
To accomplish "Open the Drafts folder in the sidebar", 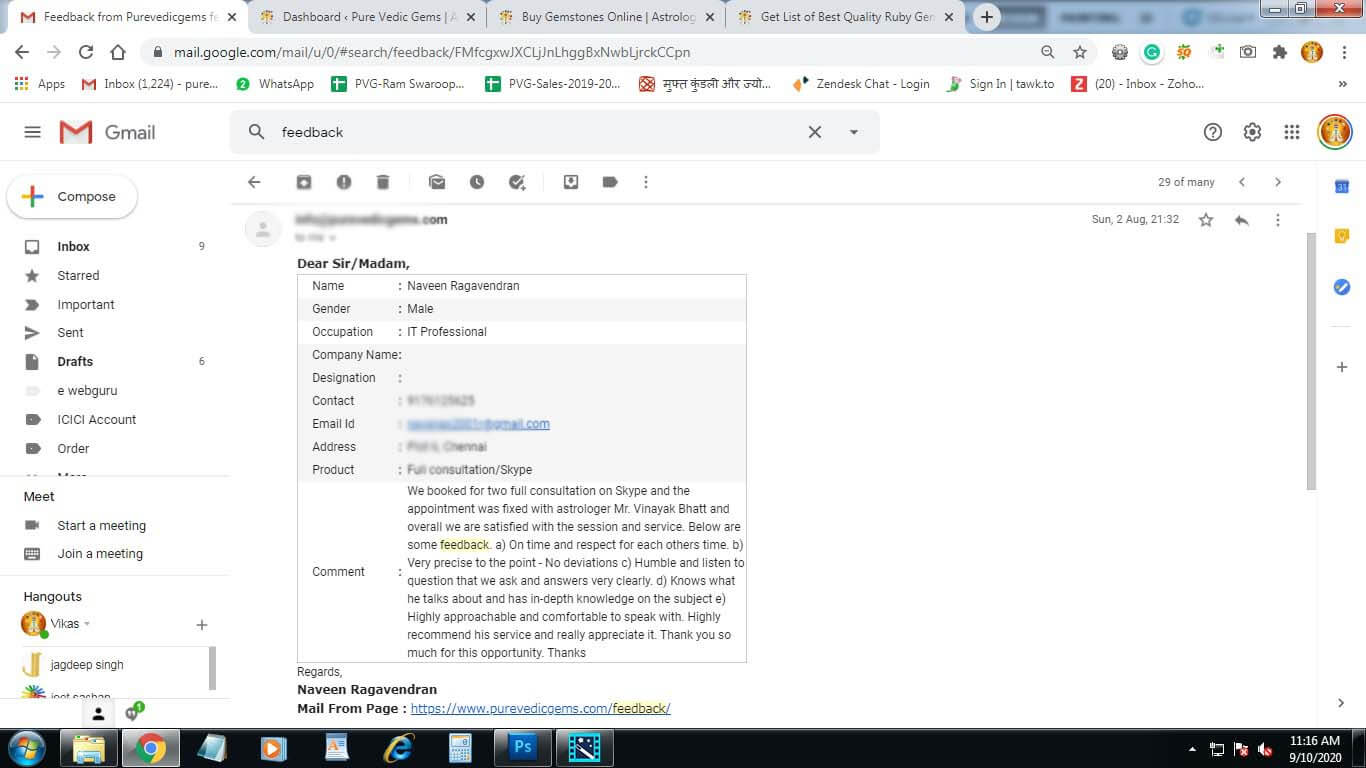I will (75, 361).
